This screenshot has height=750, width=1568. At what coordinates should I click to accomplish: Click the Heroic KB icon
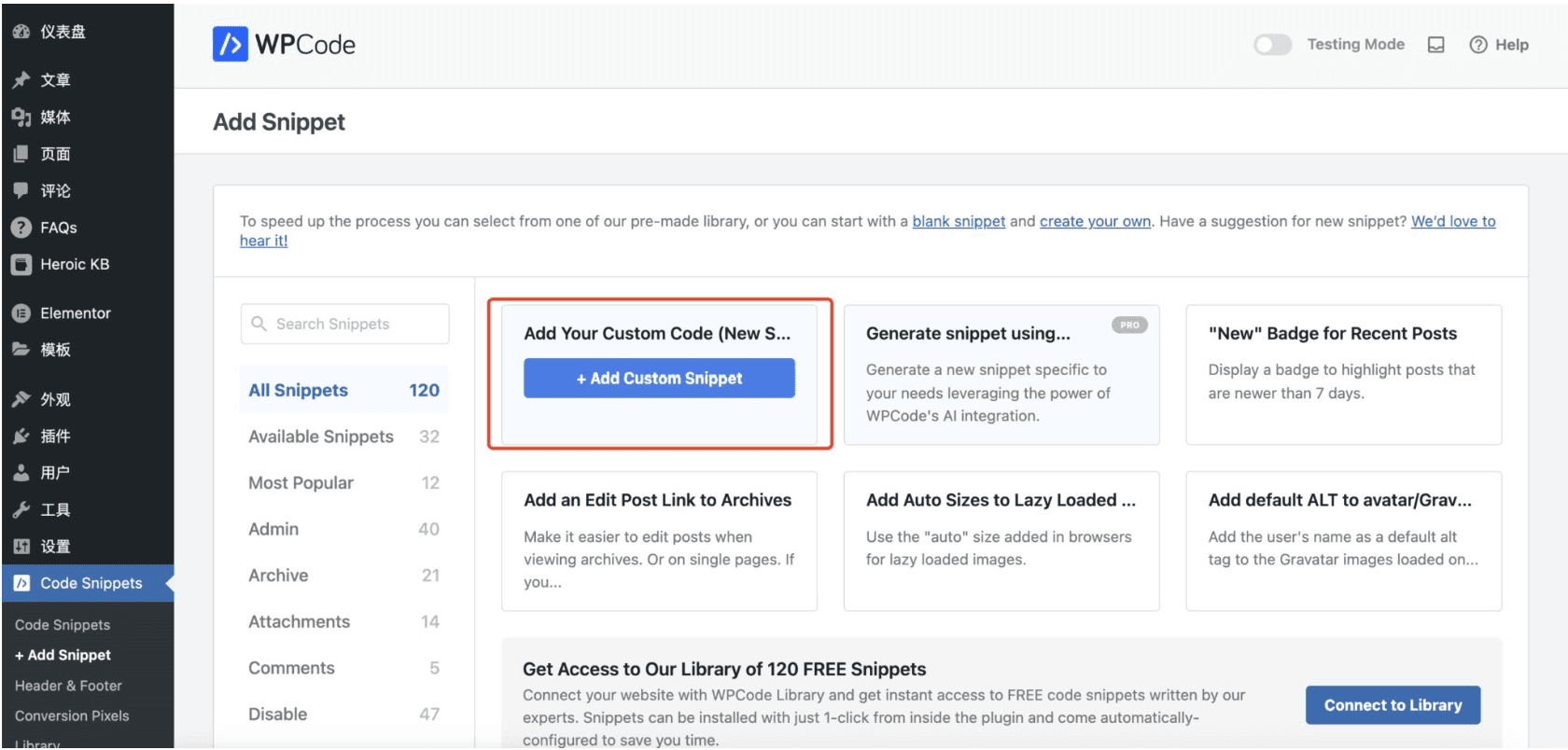click(21, 264)
